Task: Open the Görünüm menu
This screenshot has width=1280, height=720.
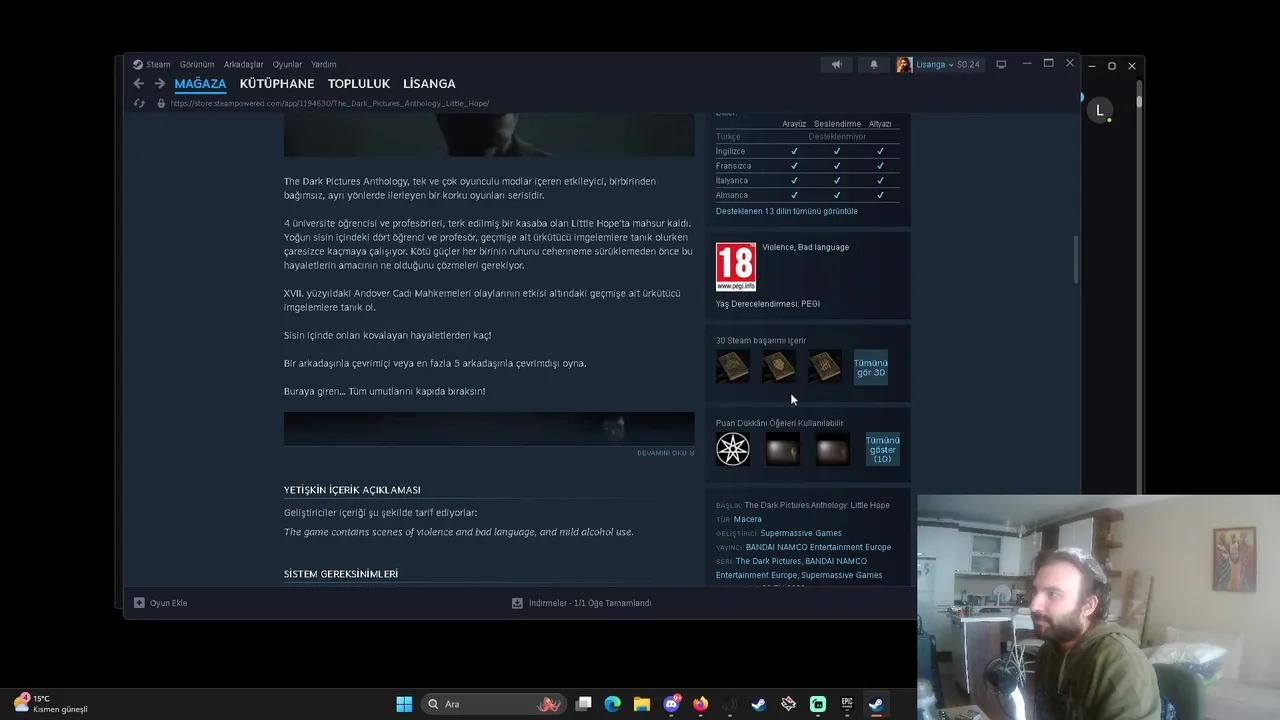Action: 197,64
